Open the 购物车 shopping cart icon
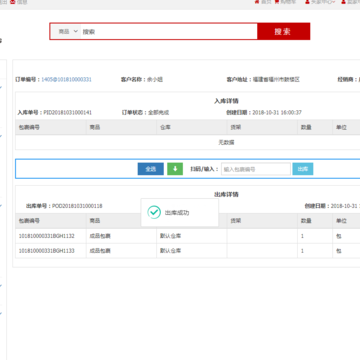Viewport: 360px width, 360px height. 277,2
